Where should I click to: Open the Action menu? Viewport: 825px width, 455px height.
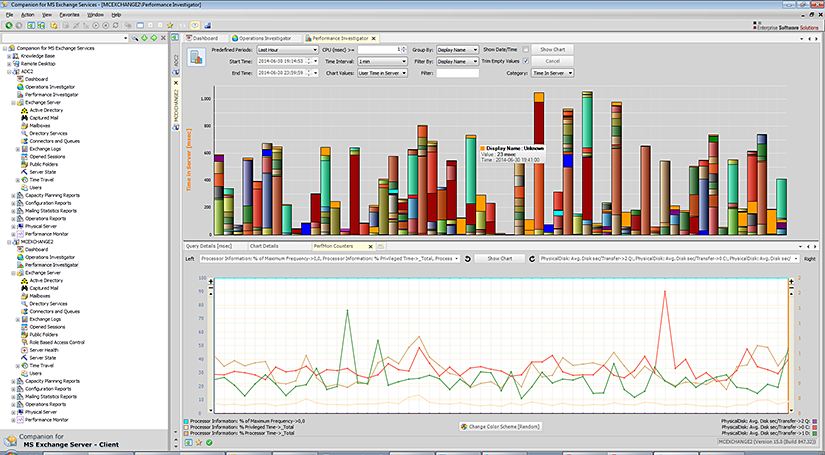[x=27, y=15]
